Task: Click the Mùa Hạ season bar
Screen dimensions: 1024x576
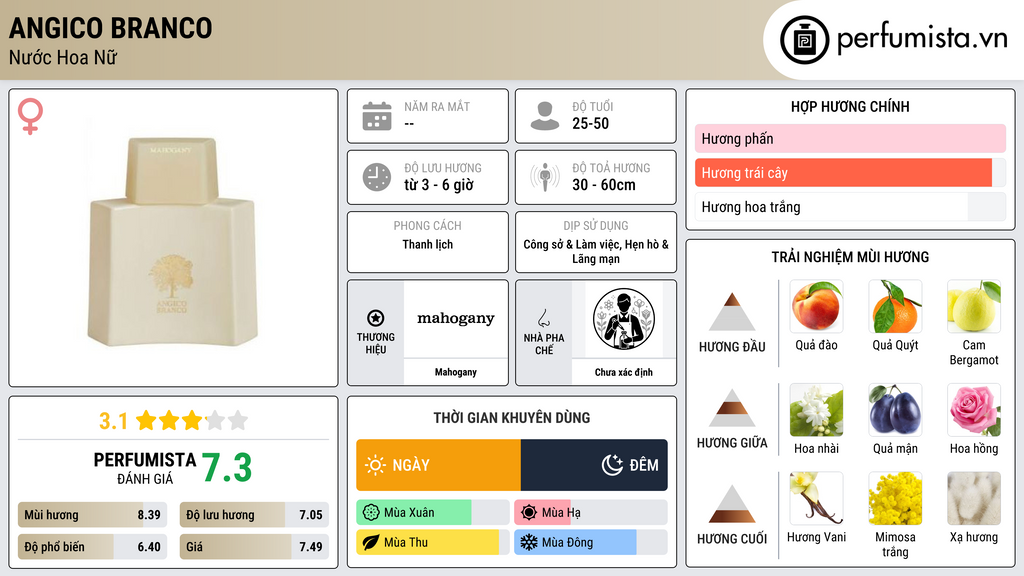Action: 590,513
